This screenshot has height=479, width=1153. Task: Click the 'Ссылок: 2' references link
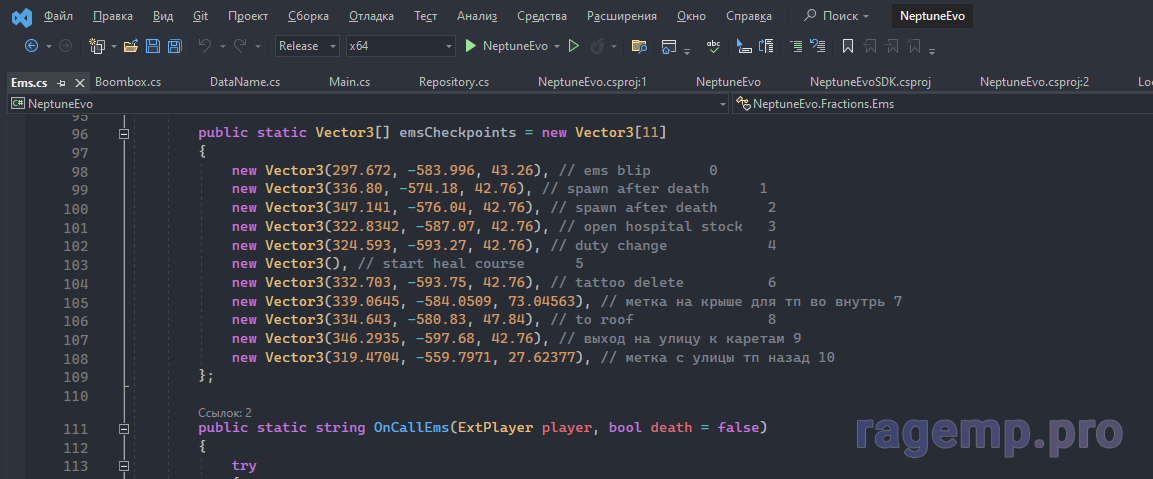tap(225, 412)
